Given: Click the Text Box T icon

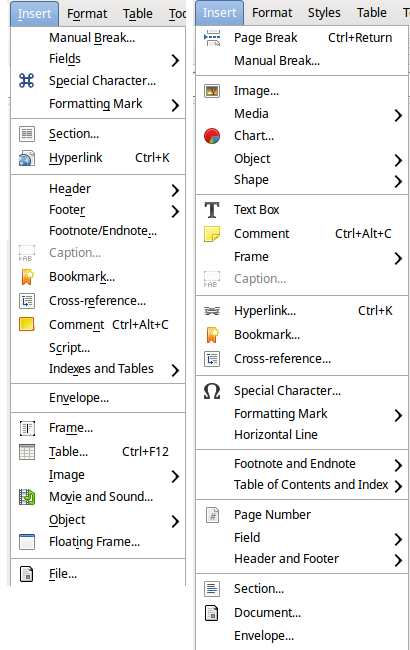Looking at the screenshot, I should [x=212, y=210].
